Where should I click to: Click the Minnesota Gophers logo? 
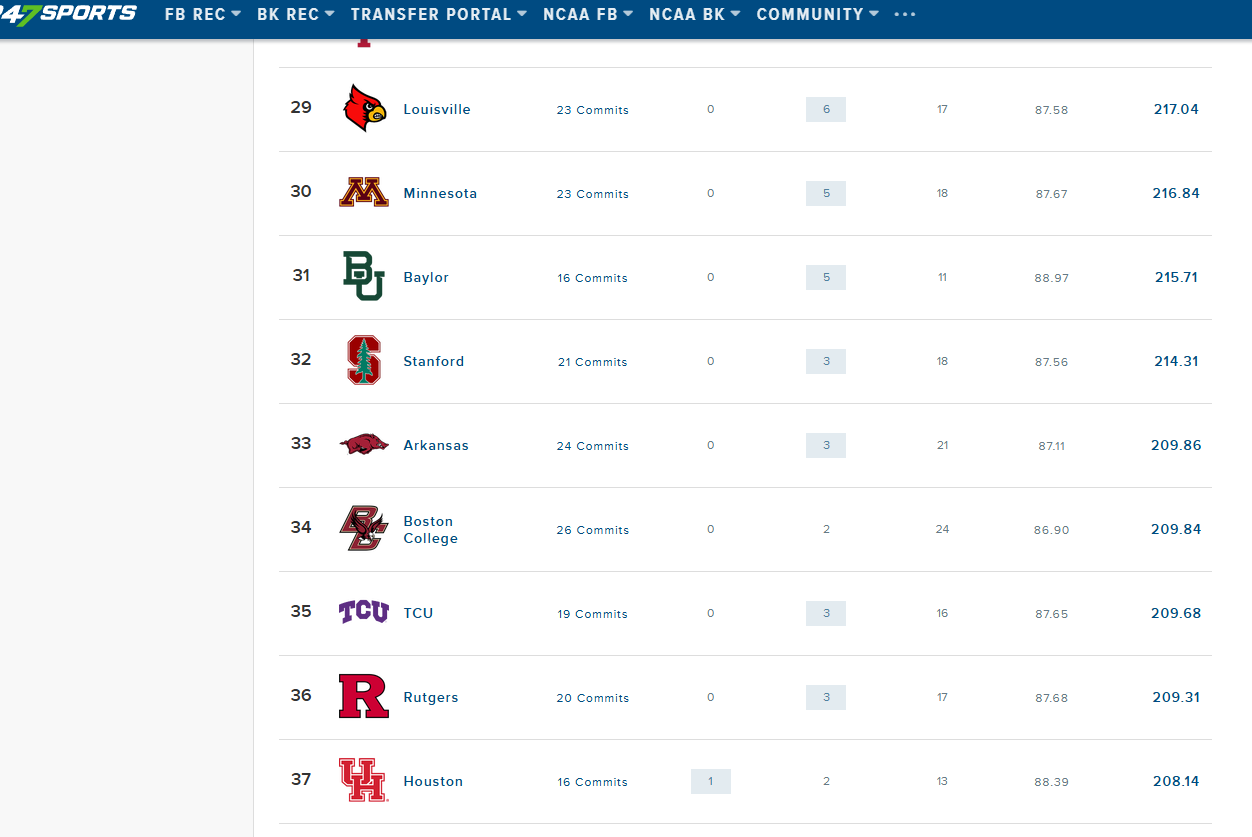click(x=364, y=193)
